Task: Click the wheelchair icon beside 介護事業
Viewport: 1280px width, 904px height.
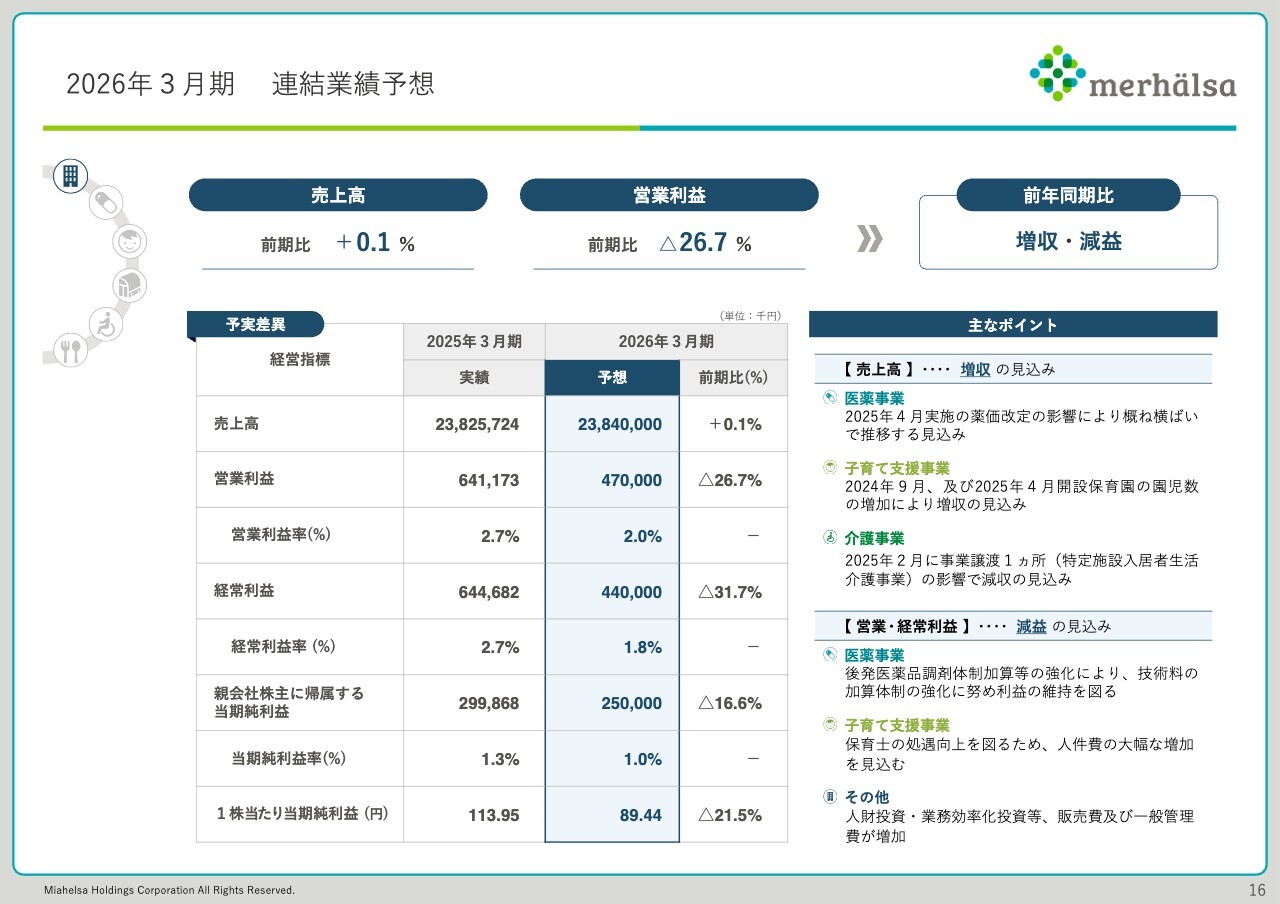Action: pos(829,538)
